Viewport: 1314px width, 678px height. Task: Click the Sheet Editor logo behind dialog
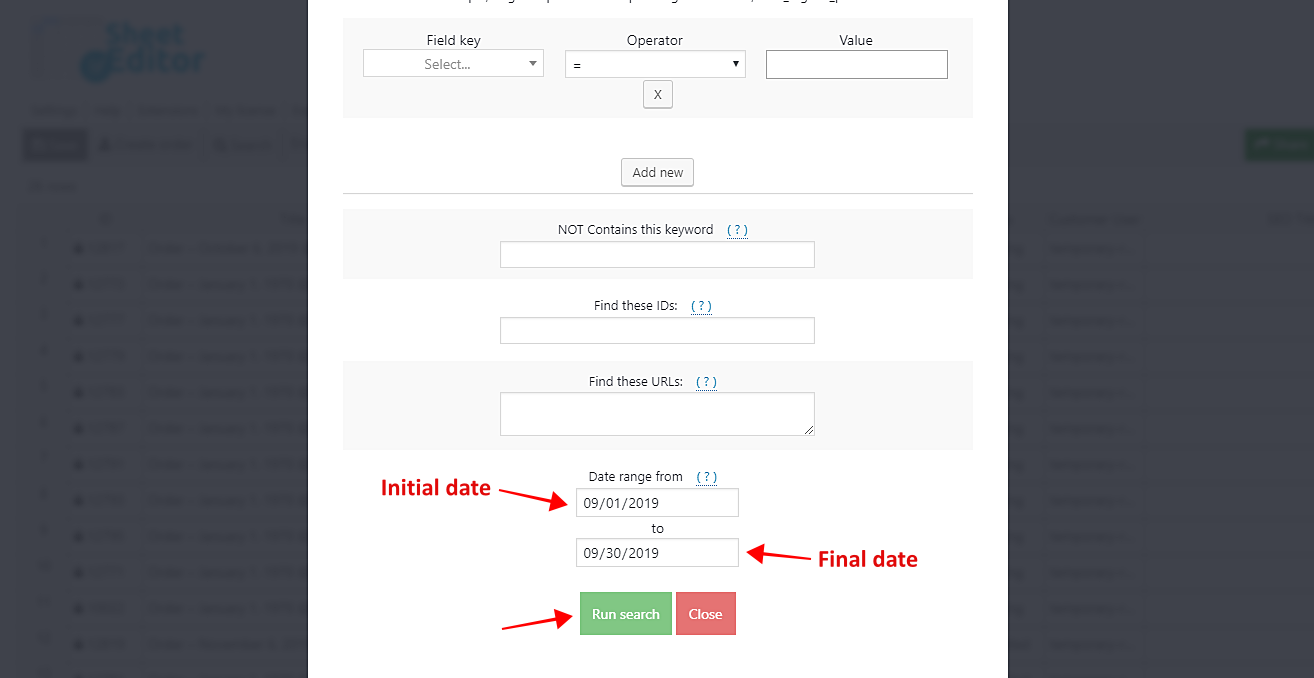[140, 52]
